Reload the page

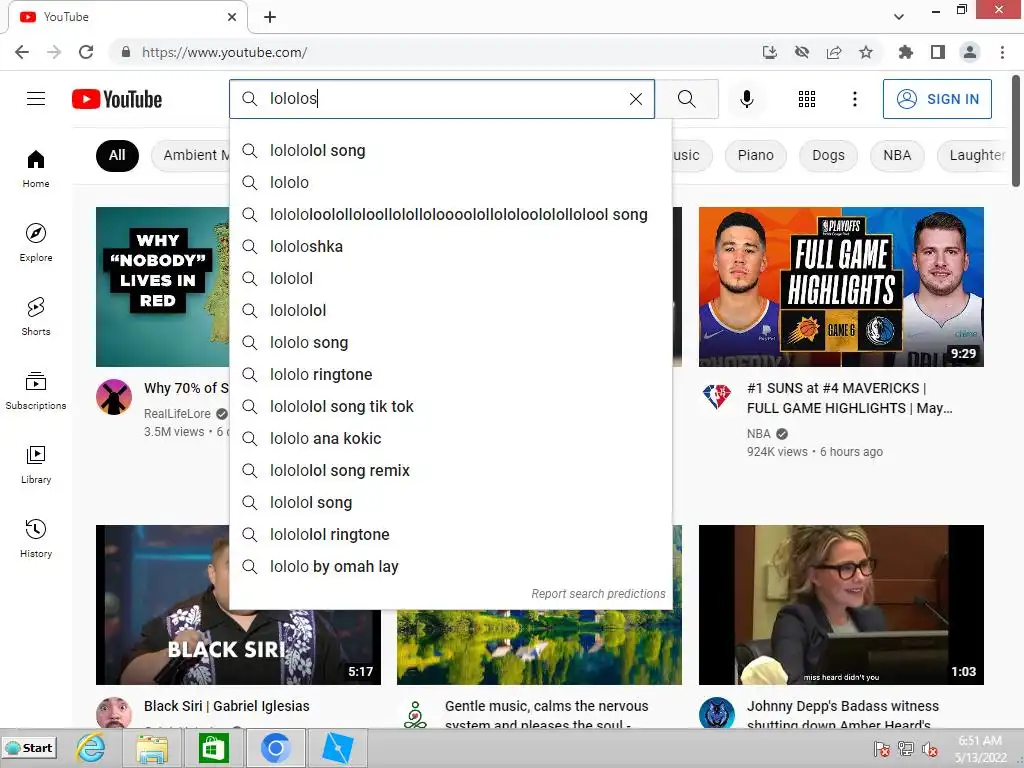coord(86,52)
